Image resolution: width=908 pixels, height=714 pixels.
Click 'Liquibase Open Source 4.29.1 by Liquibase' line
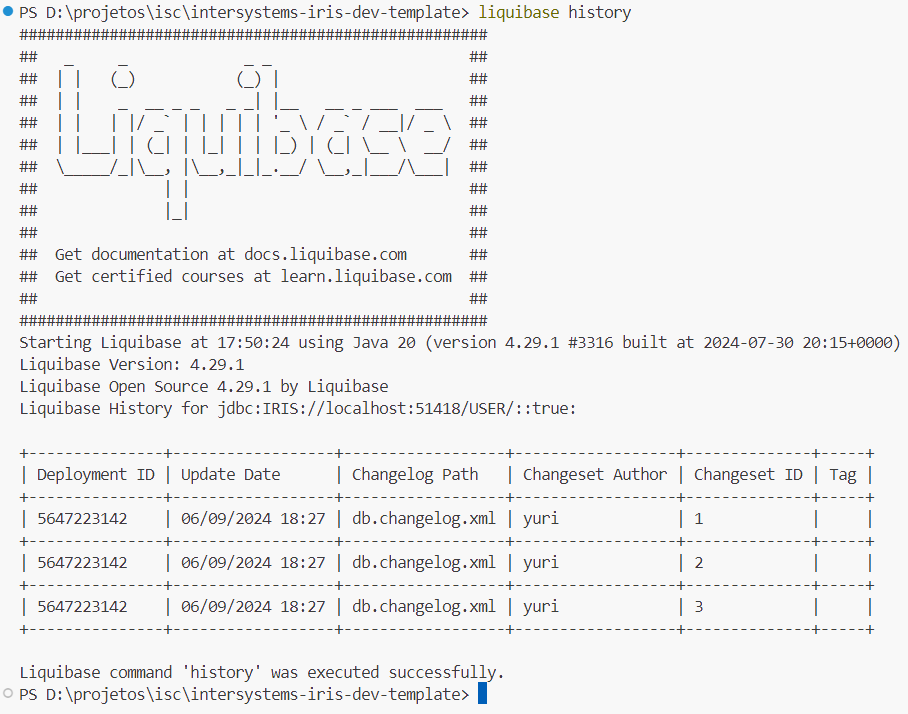click(x=204, y=386)
